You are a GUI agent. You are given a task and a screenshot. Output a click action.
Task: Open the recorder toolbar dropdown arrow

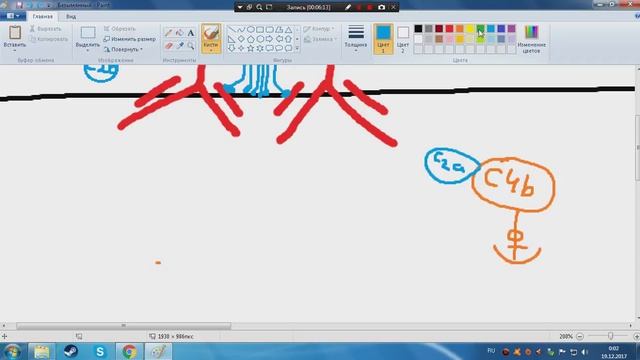click(x=240, y=7)
